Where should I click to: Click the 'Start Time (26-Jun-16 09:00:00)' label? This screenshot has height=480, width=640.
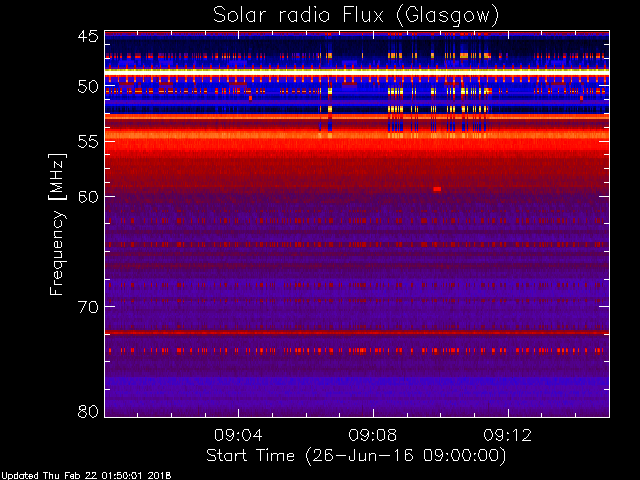tap(356, 456)
